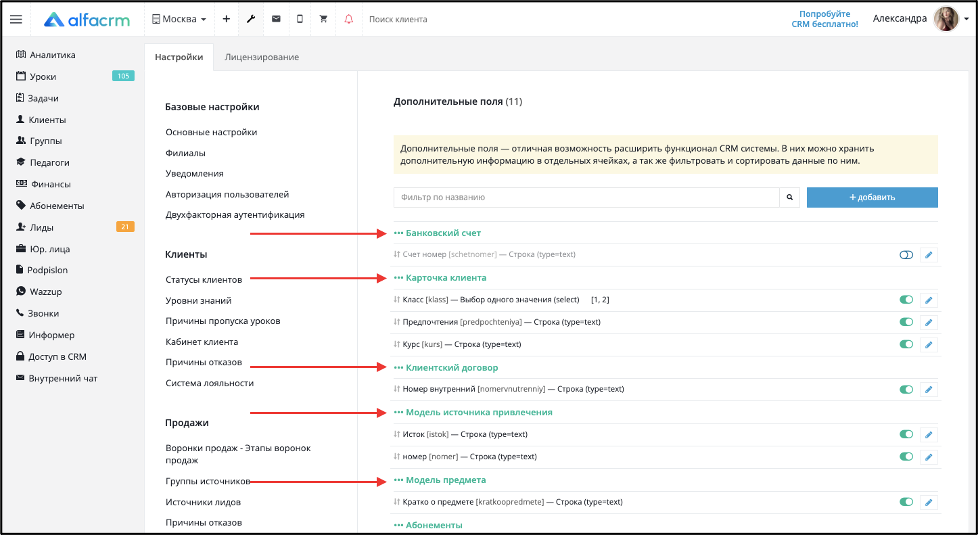This screenshot has height=535, width=979.
Task: Collapse the Модель источника привлечения group
Action: point(473,412)
